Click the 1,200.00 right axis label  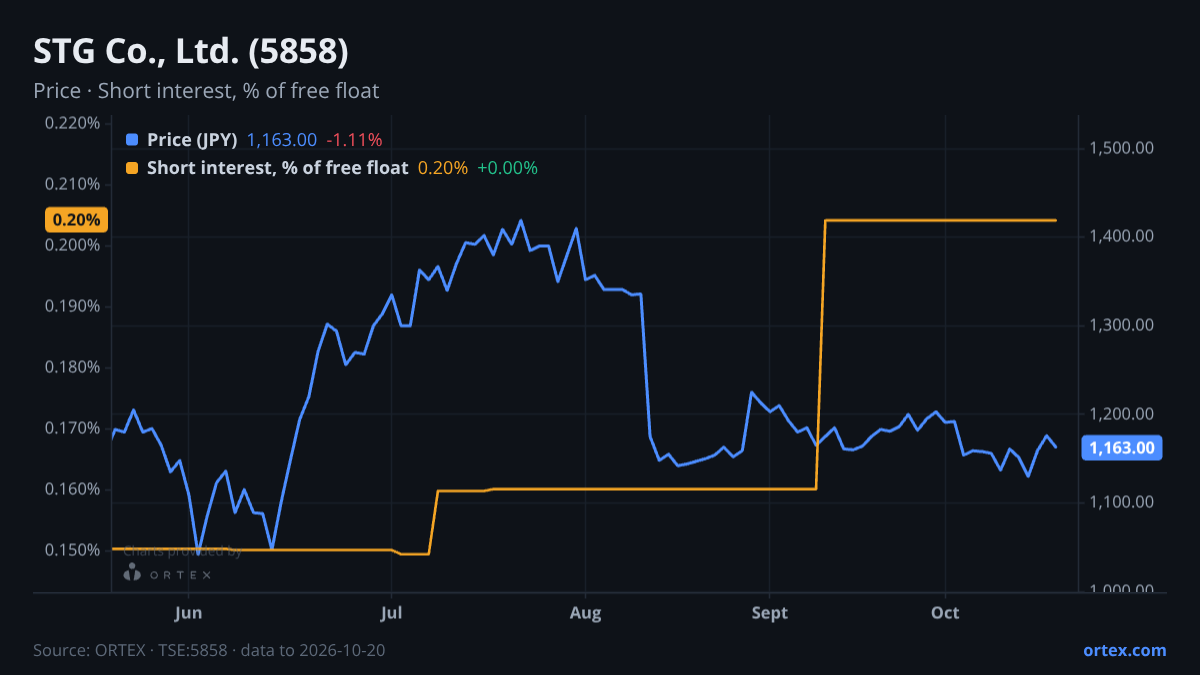pos(1120,413)
